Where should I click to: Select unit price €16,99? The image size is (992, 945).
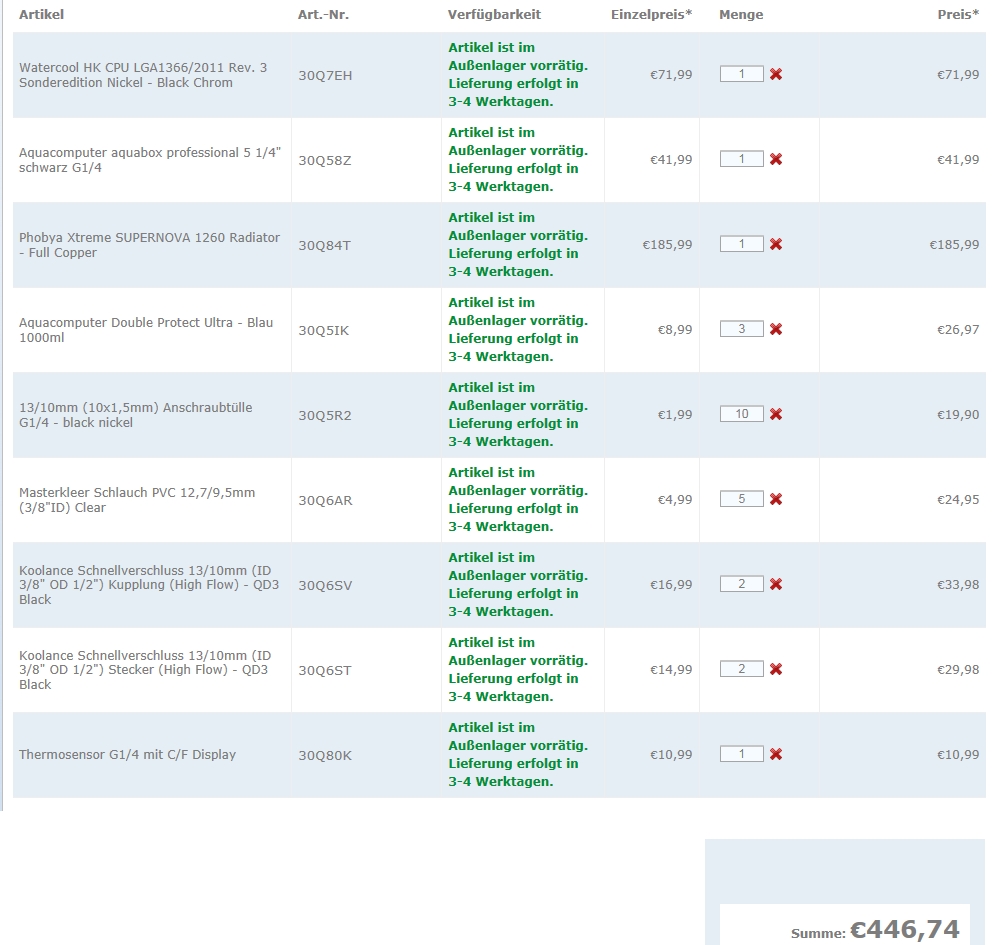(671, 584)
